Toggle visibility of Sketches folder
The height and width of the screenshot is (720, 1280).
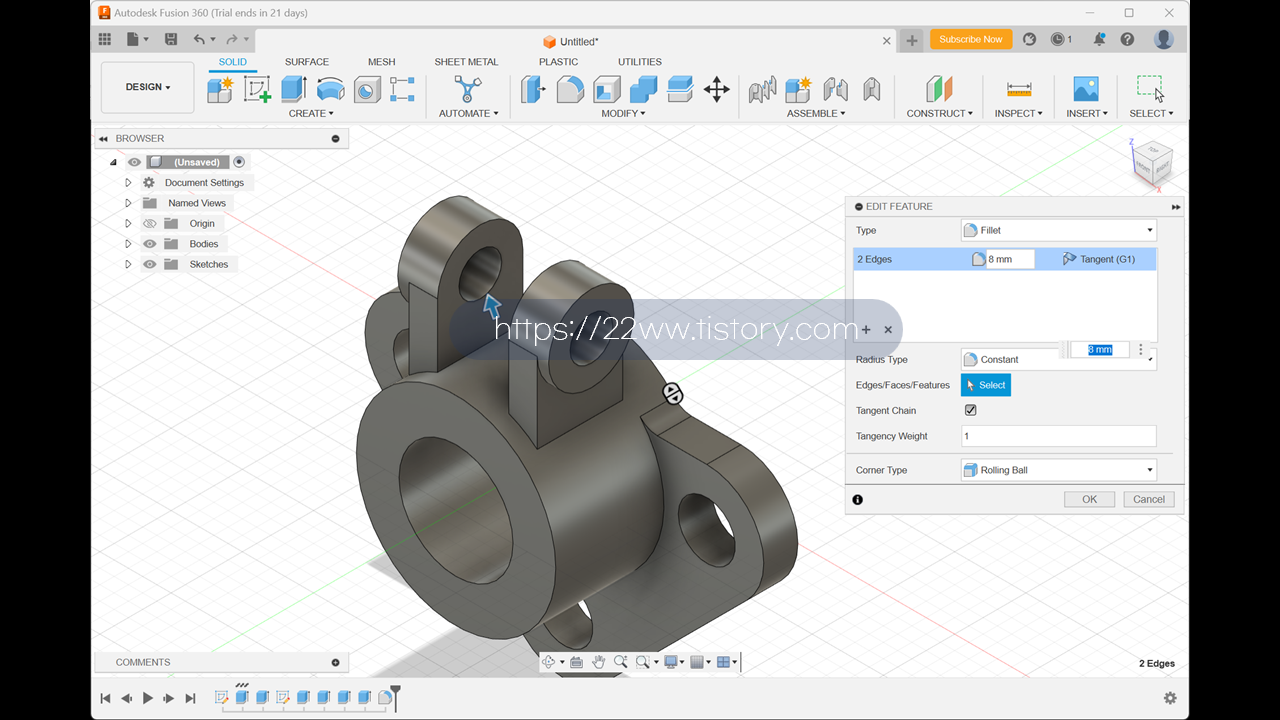pyautogui.click(x=150, y=264)
